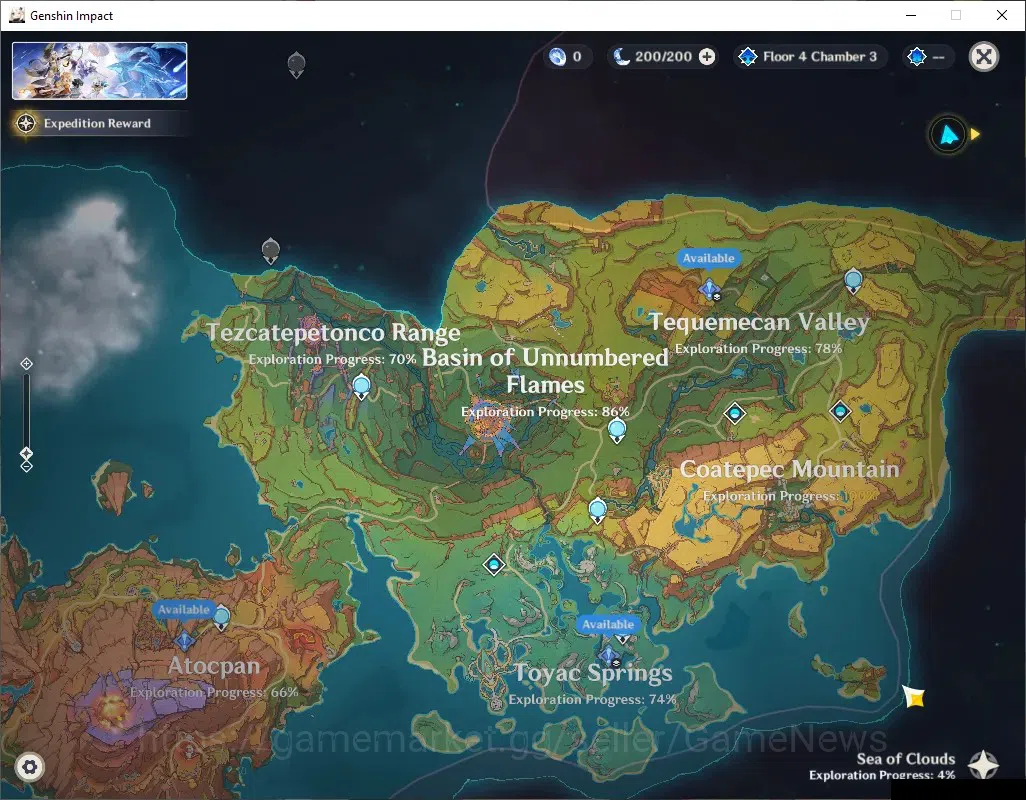Open the Sea of Clouds region star icon
The image size is (1026, 800).
point(983,765)
